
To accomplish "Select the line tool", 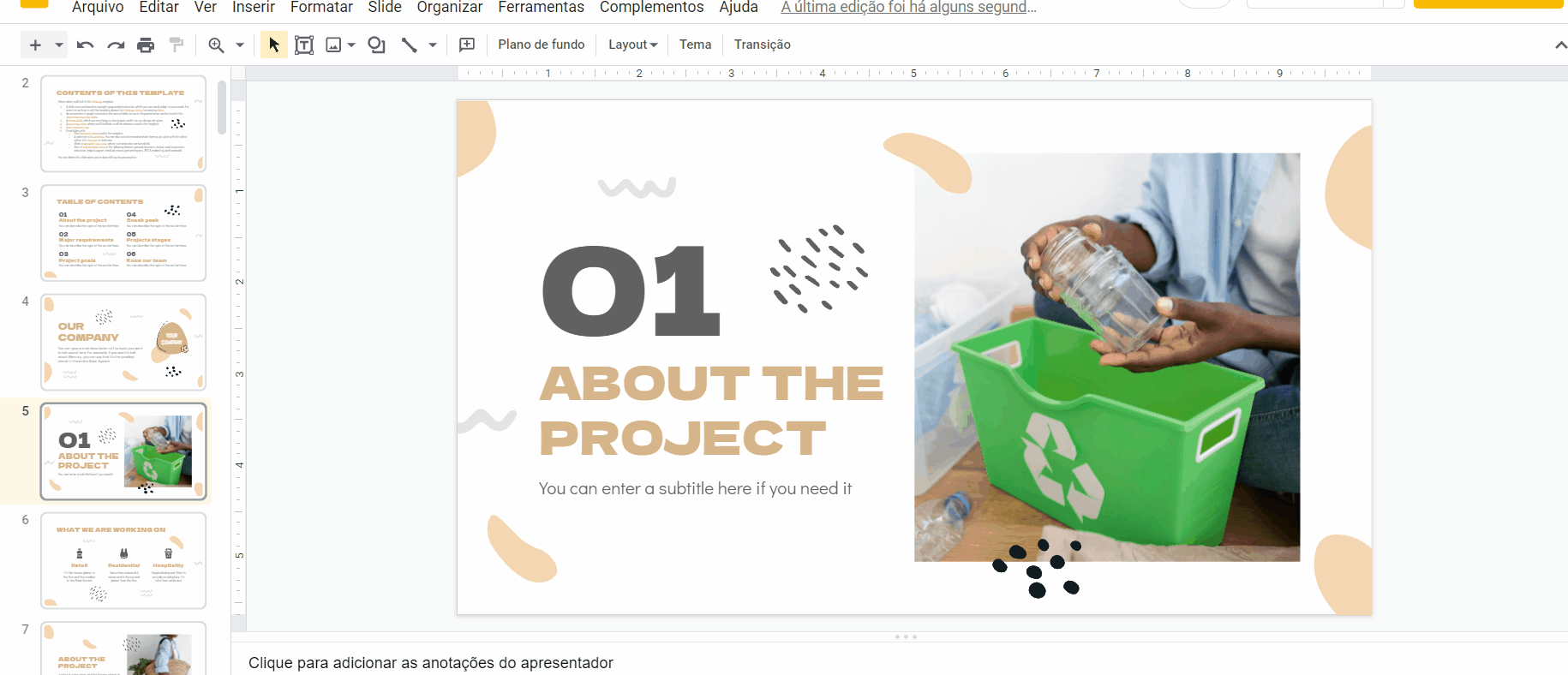I will (x=410, y=45).
